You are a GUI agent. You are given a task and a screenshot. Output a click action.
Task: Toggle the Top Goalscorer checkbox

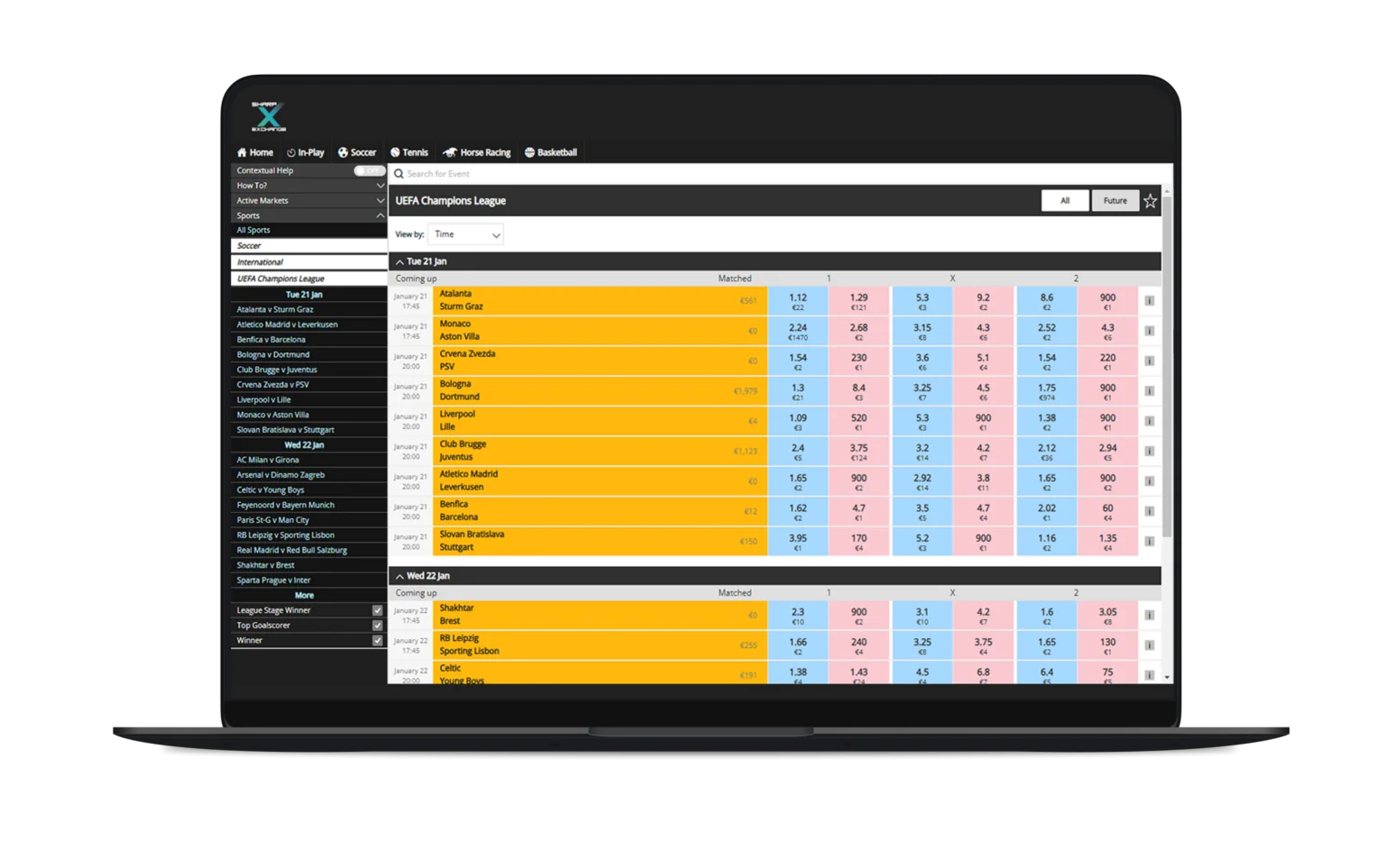tap(378, 626)
